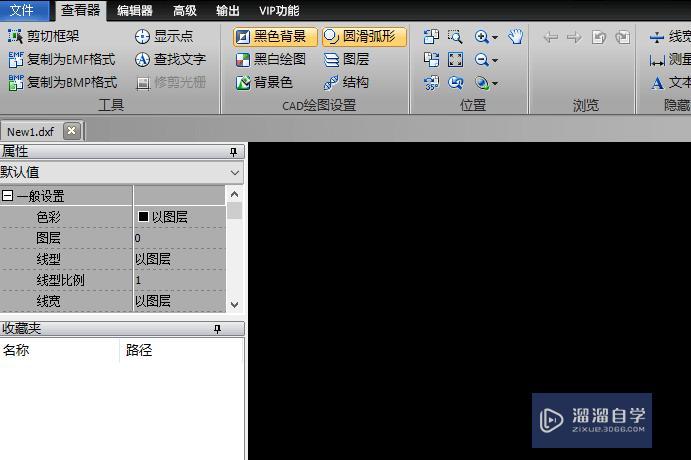
Task: Select the 色彩 property row label
Action: pos(48,217)
